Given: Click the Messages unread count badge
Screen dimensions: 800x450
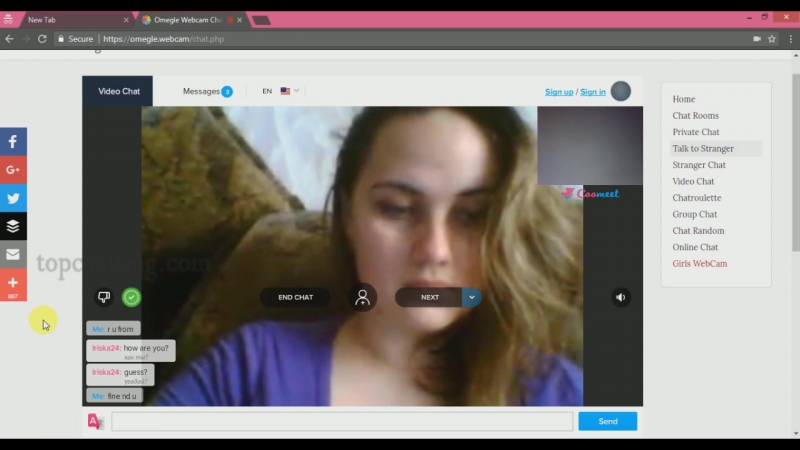Looking at the screenshot, I should click(x=227, y=92).
